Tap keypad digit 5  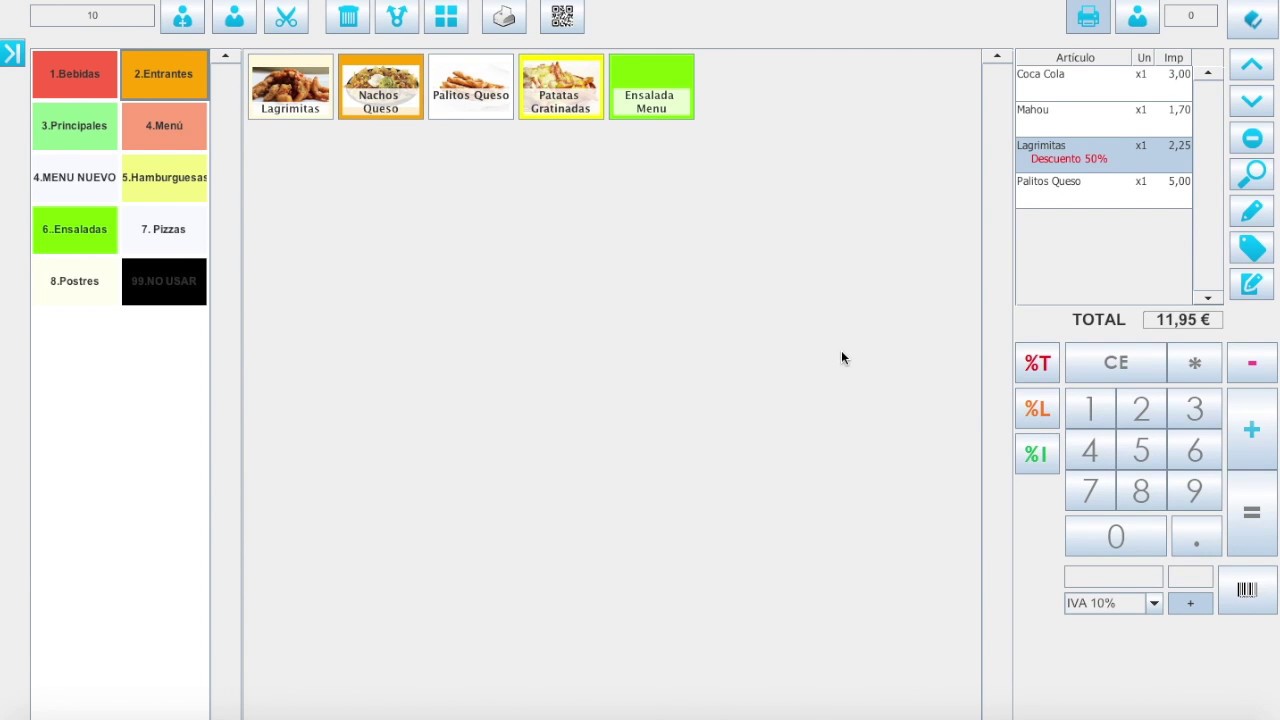coord(1141,451)
